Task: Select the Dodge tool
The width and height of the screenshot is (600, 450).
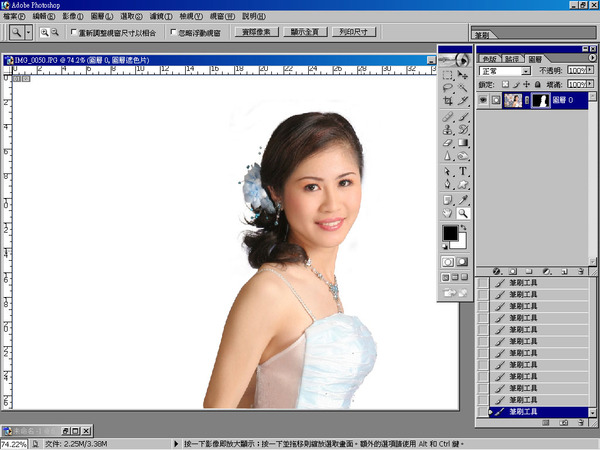Action: pyautogui.click(x=463, y=156)
